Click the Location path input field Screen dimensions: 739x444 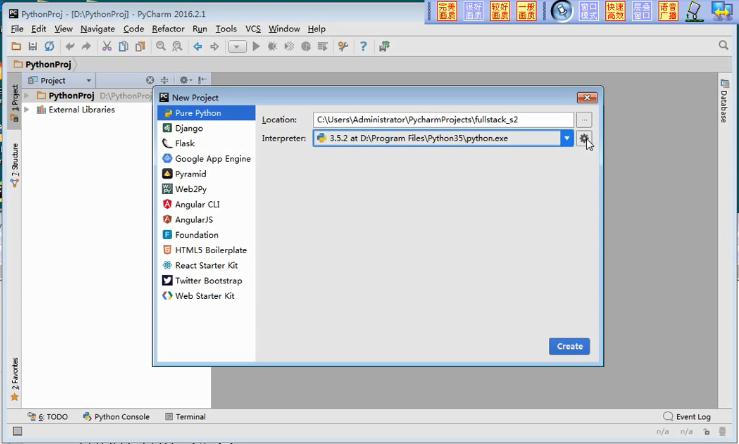[x=443, y=120]
